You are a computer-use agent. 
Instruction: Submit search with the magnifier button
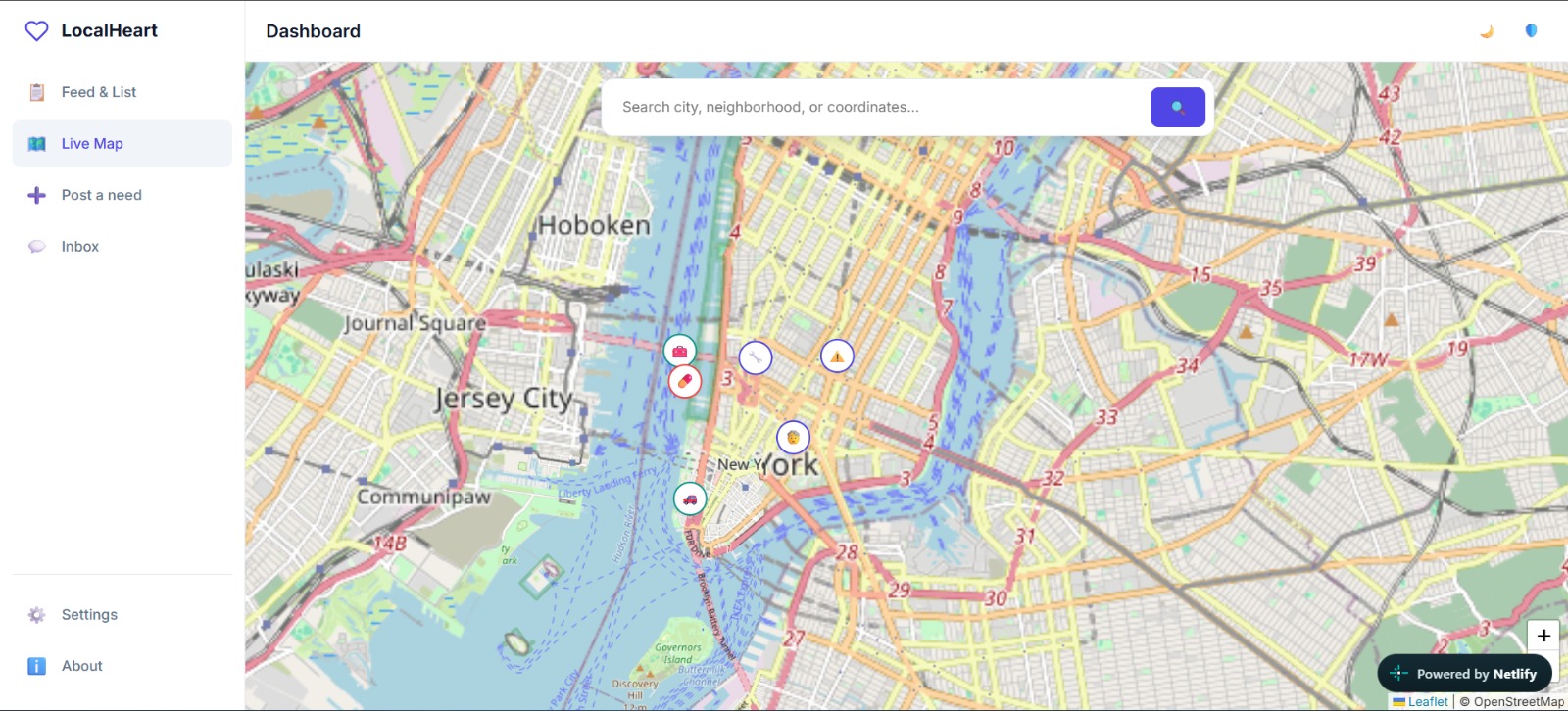point(1178,108)
